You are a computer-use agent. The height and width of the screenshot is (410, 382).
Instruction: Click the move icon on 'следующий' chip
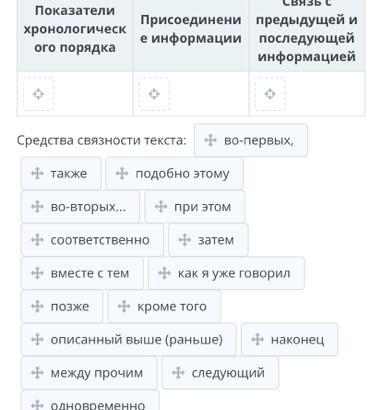click(178, 373)
